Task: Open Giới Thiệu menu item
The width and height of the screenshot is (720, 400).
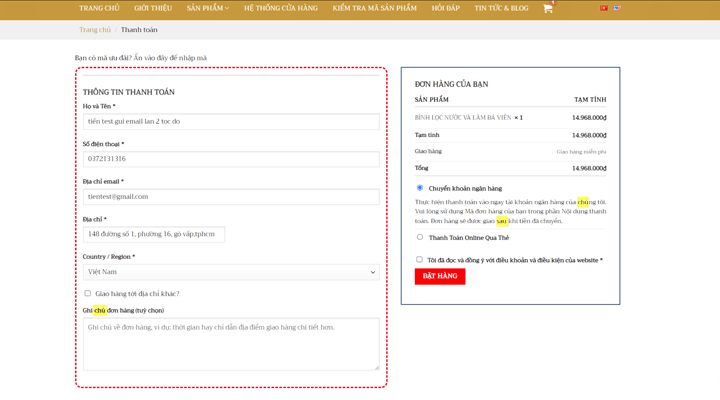Action: tap(153, 8)
